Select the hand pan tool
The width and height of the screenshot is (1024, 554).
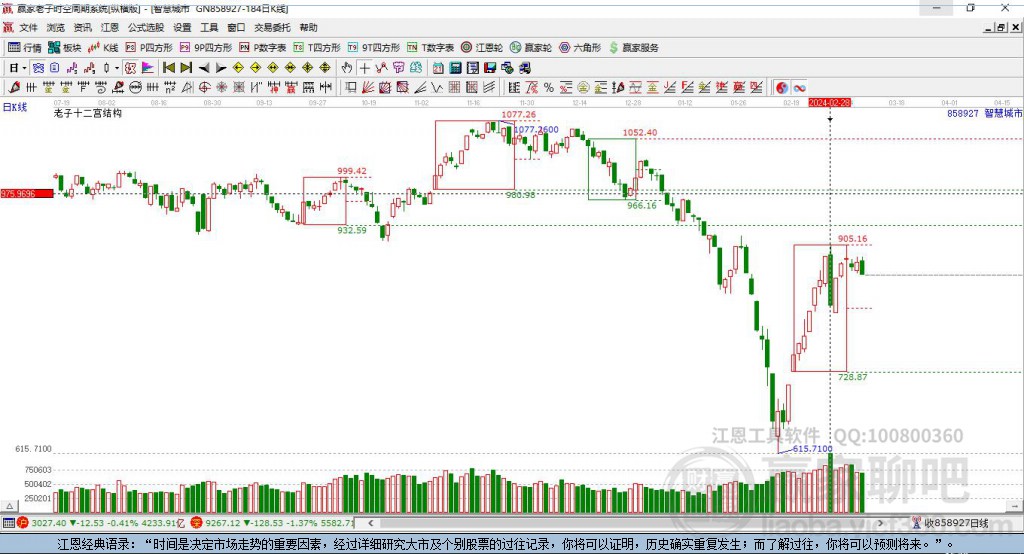[347, 68]
